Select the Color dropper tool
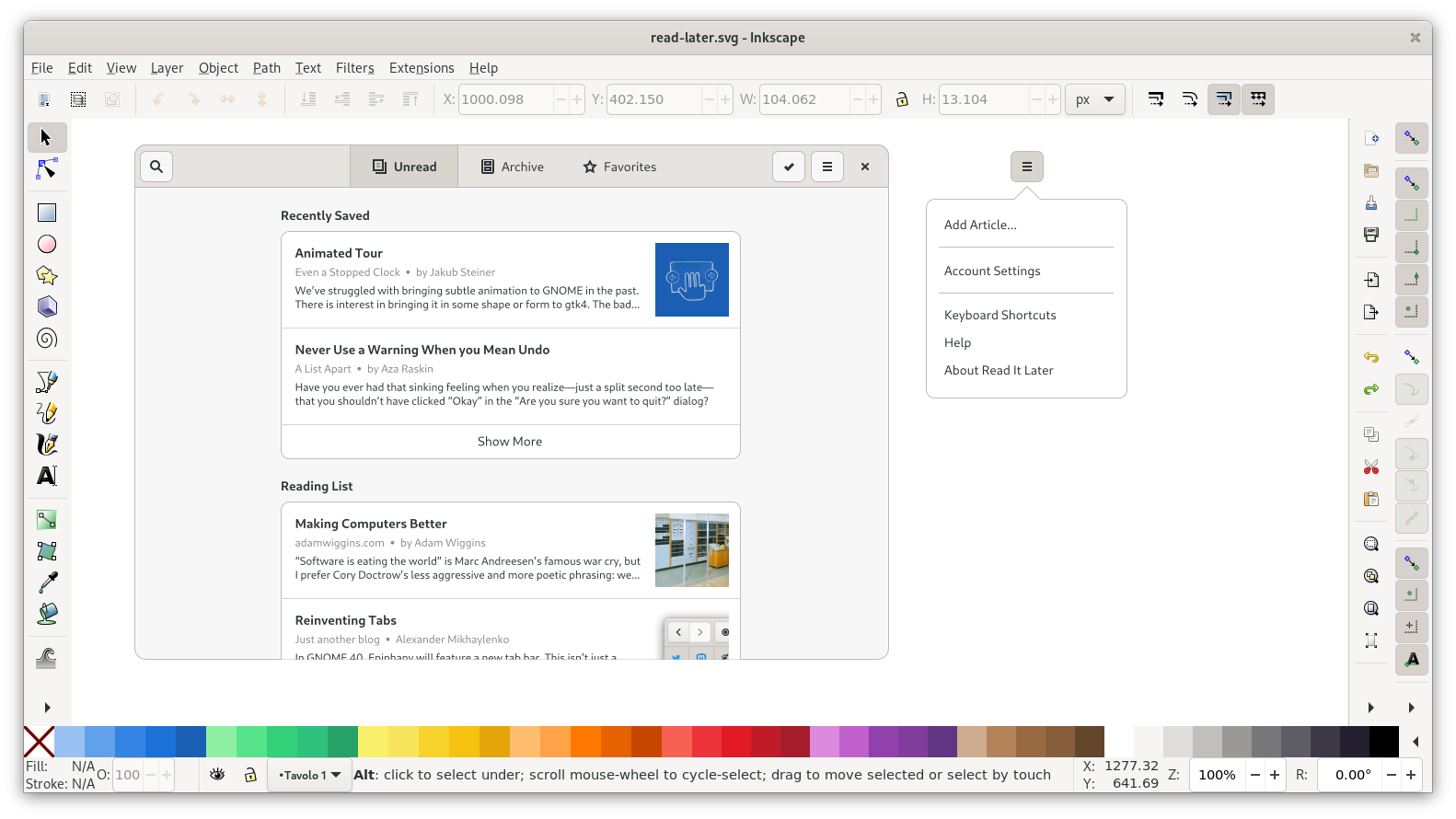Viewport: 1456px width, 819px height. [47, 583]
